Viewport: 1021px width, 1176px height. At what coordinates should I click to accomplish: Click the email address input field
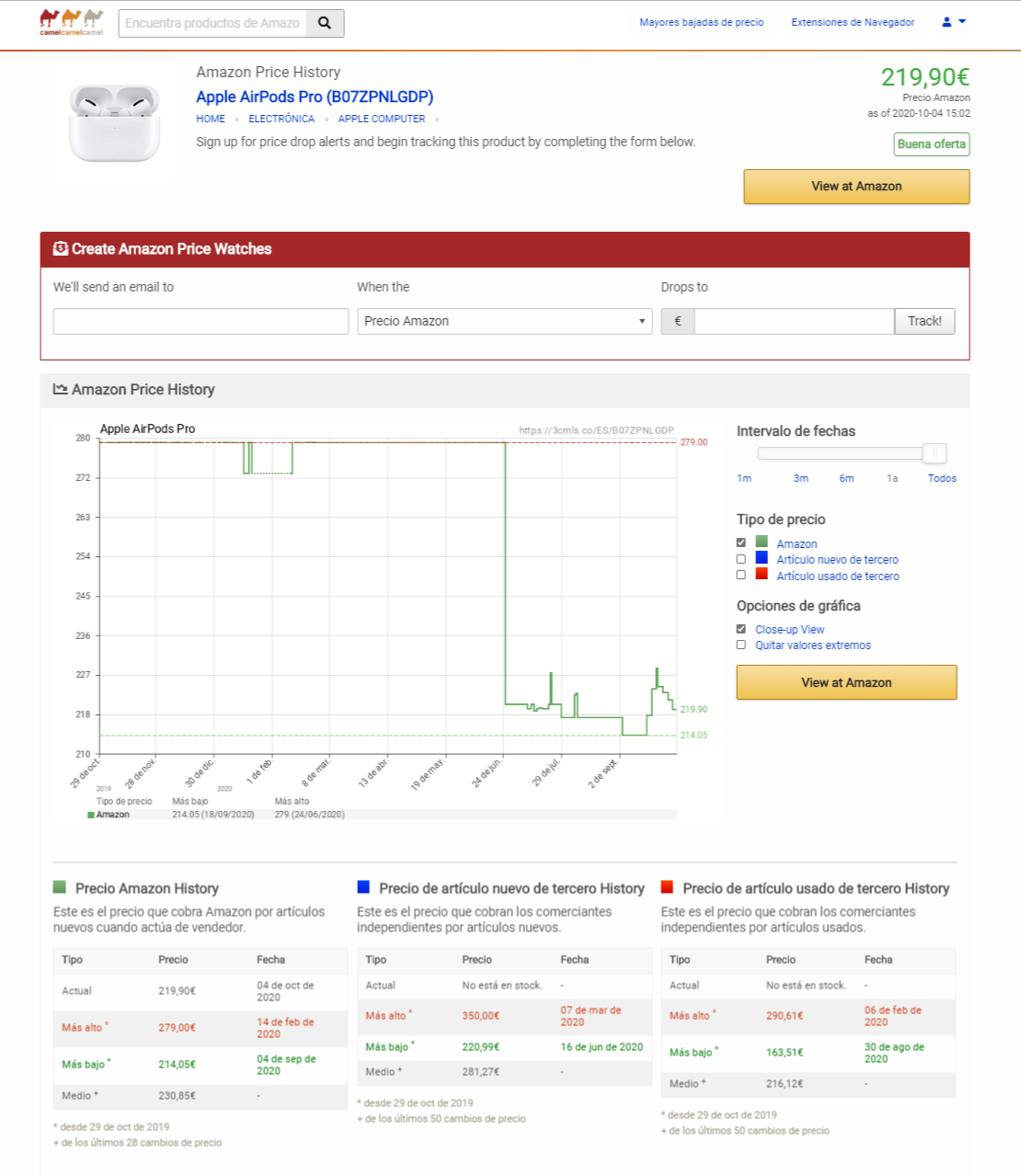click(200, 321)
